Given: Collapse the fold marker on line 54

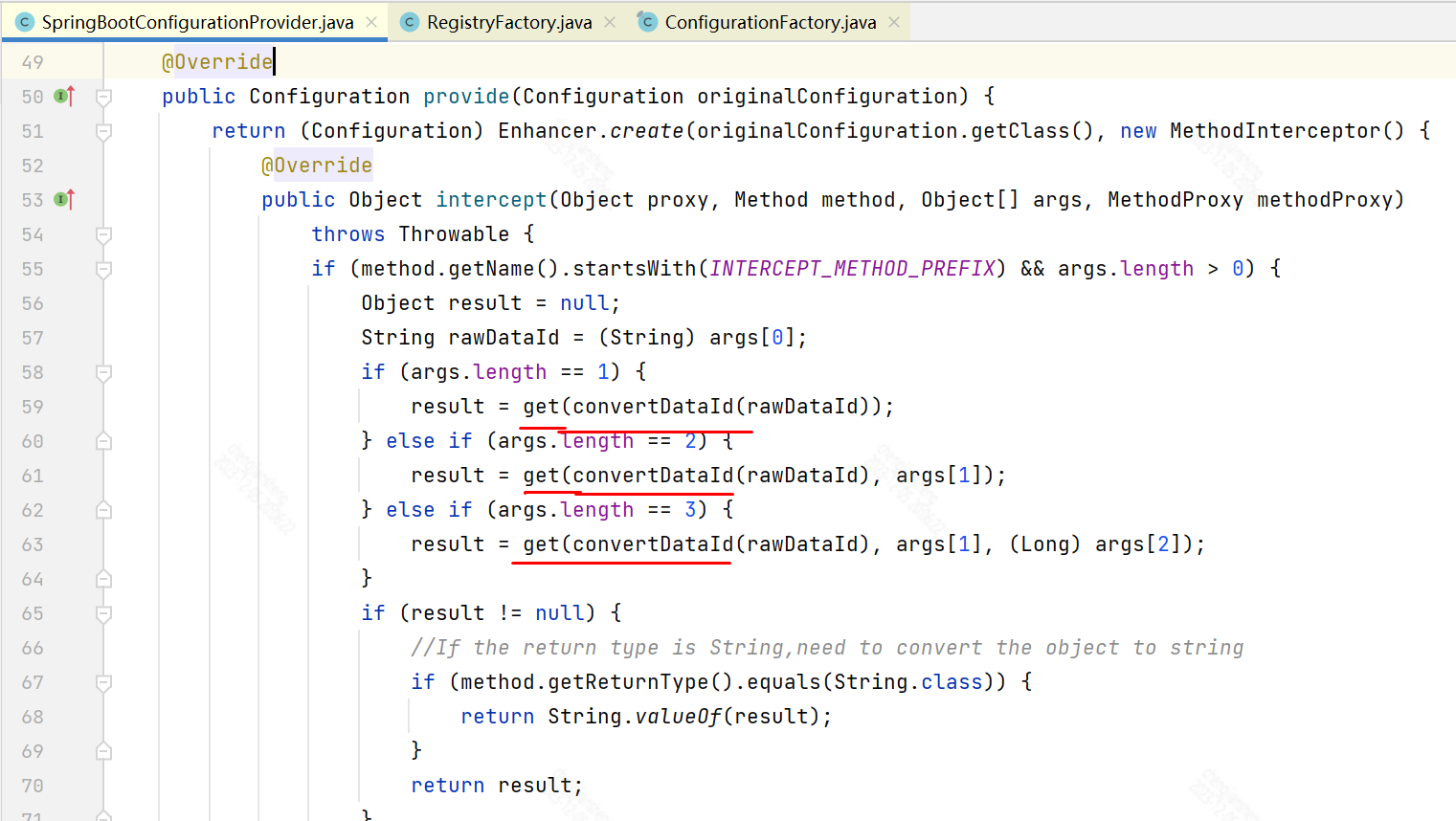Looking at the screenshot, I should [x=104, y=234].
